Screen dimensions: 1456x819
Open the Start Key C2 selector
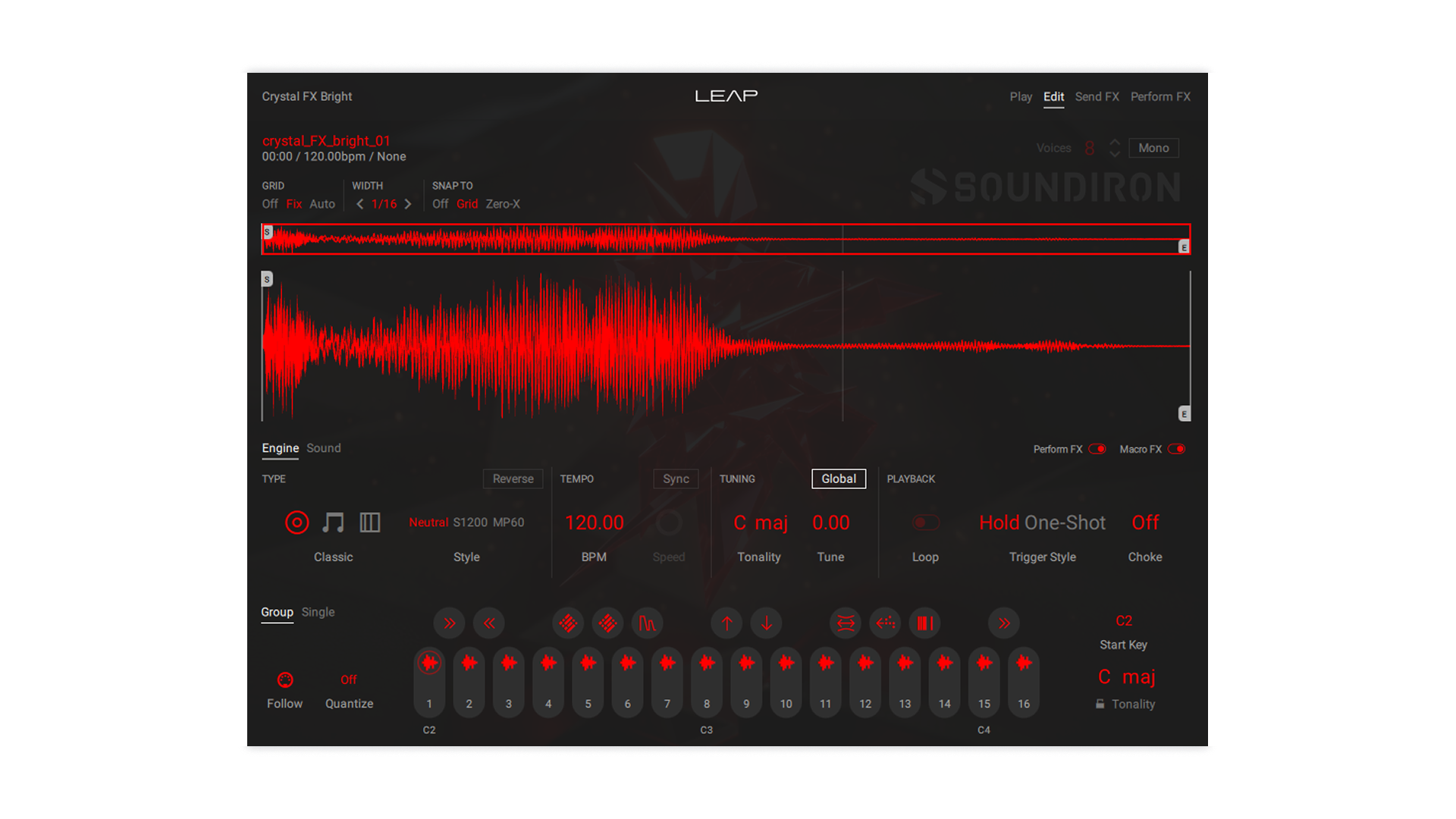coord(1124,621)
